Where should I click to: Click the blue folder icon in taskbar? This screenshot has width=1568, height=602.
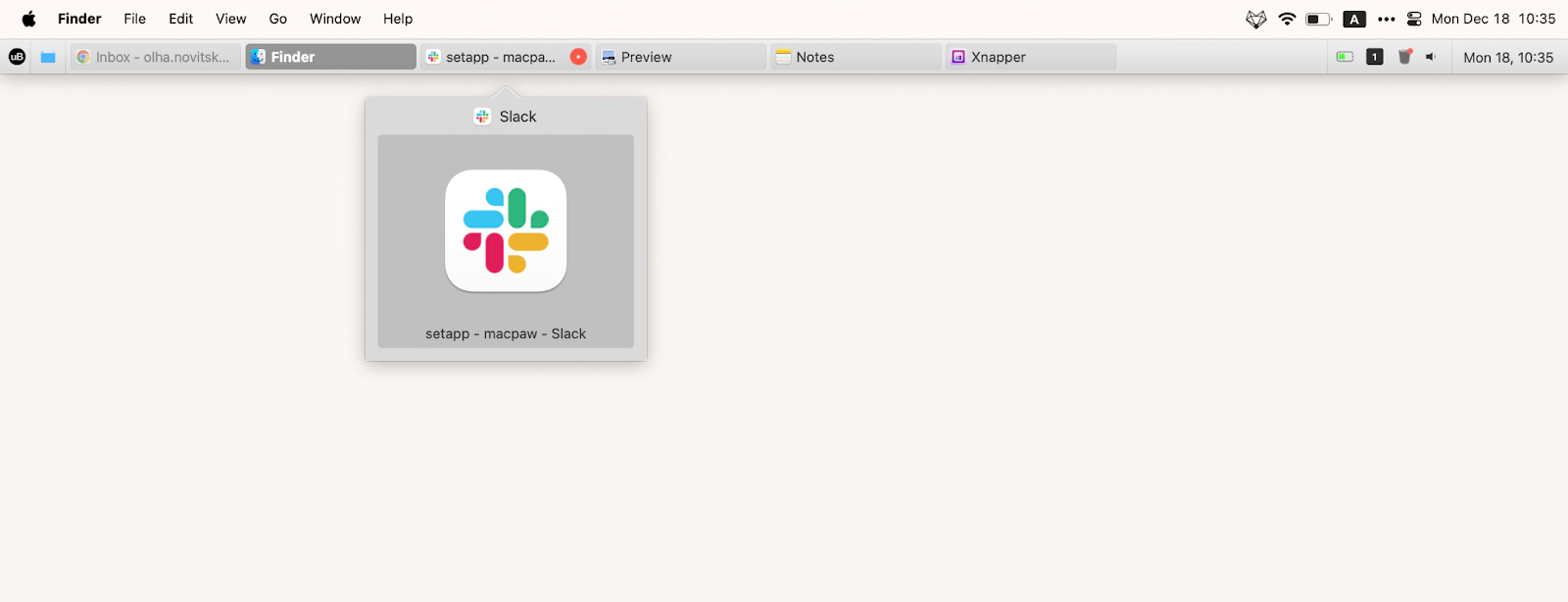click(47, 57)
